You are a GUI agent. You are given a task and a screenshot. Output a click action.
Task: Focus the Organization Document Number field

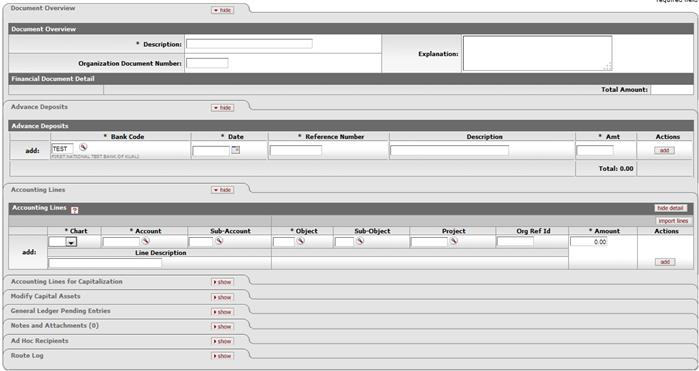click(x=207, y=63)
